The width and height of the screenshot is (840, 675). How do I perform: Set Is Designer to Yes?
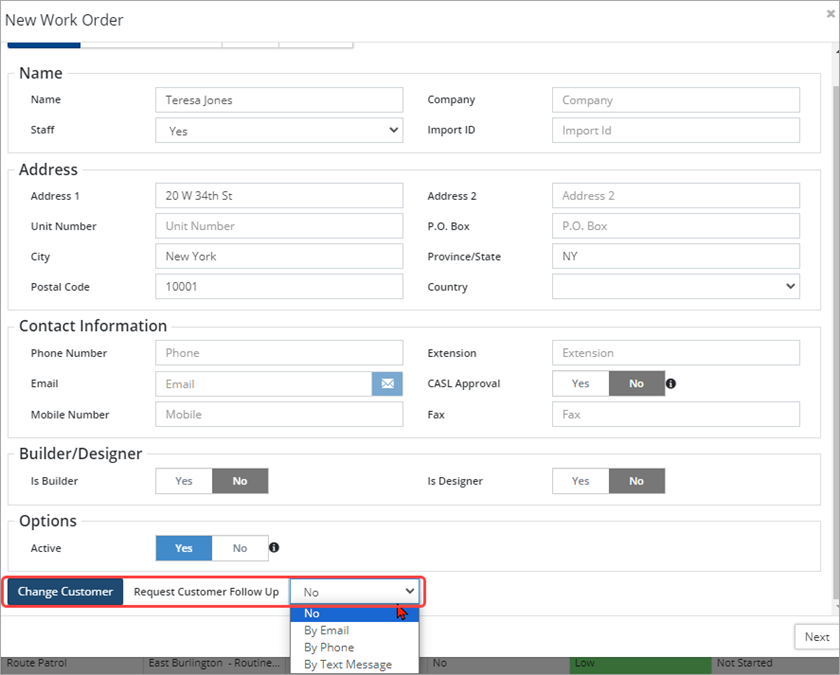pos(580,481)
